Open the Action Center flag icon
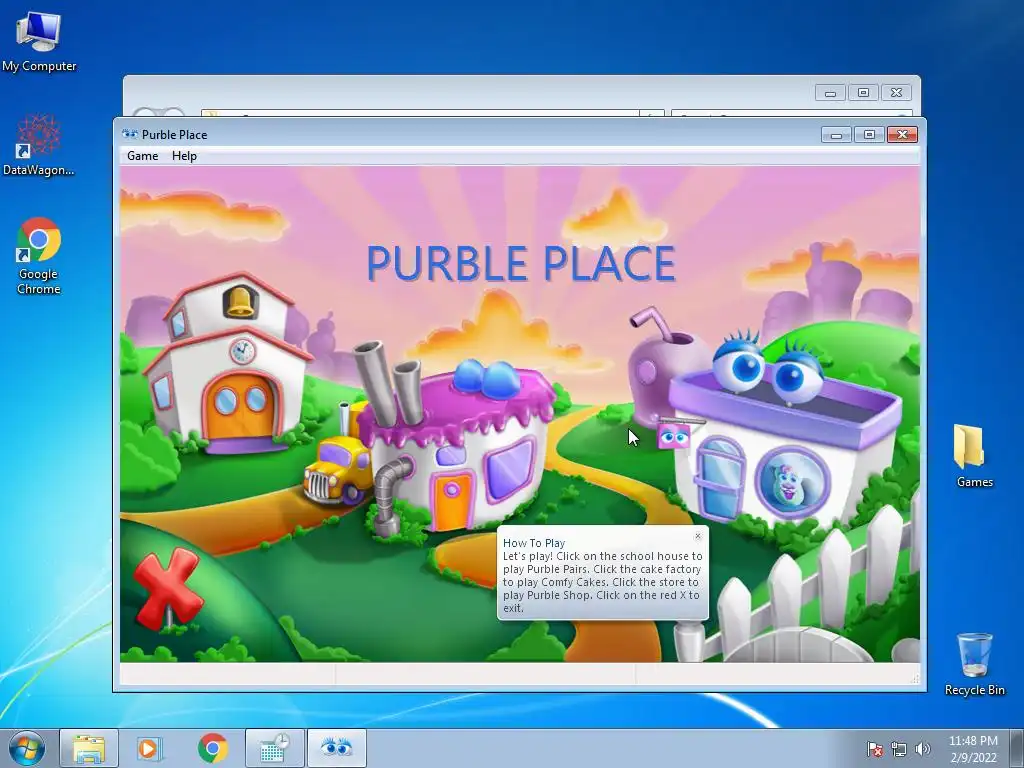 click(874, 749)
